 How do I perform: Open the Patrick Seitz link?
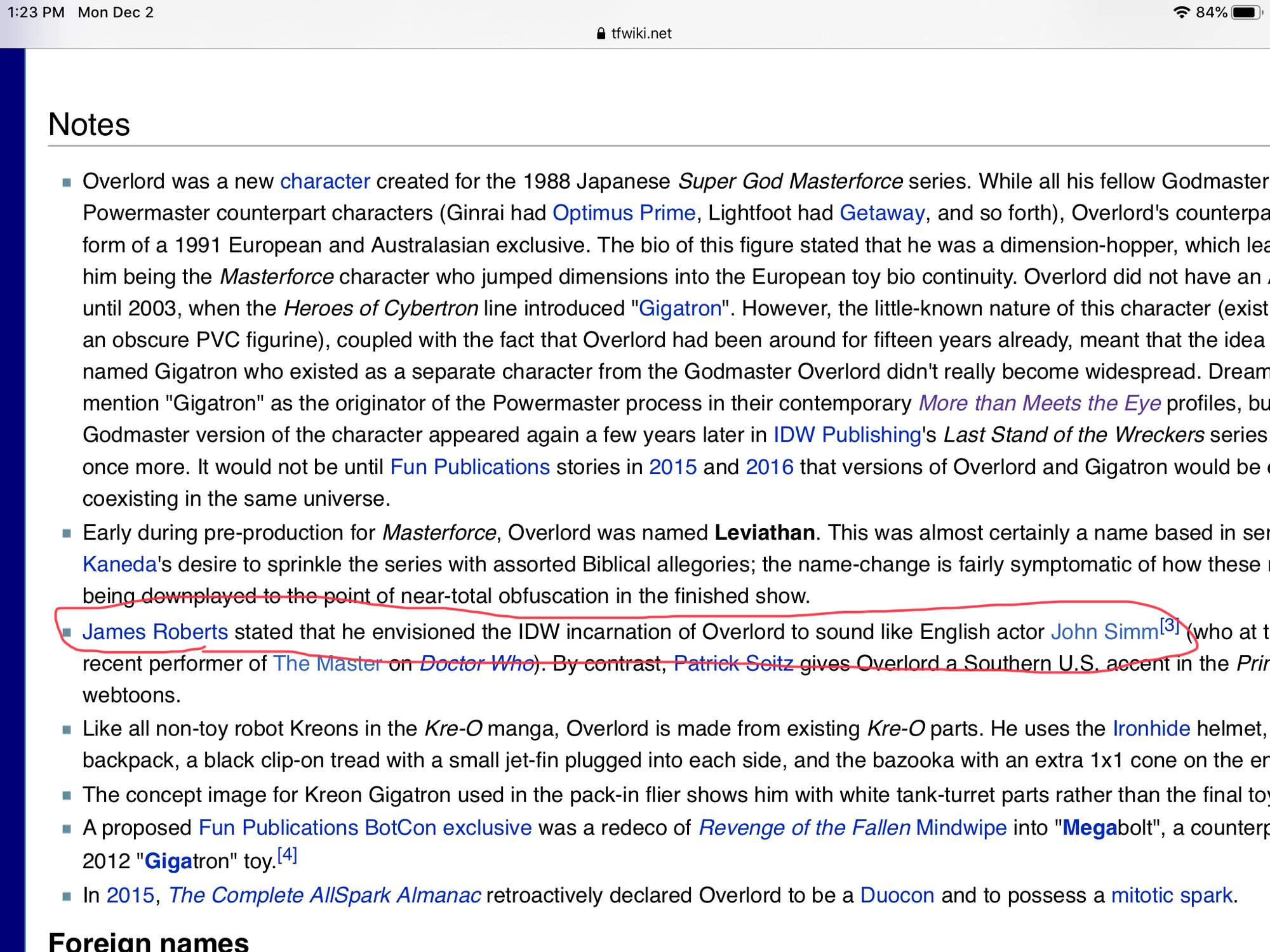coord(733,664)
